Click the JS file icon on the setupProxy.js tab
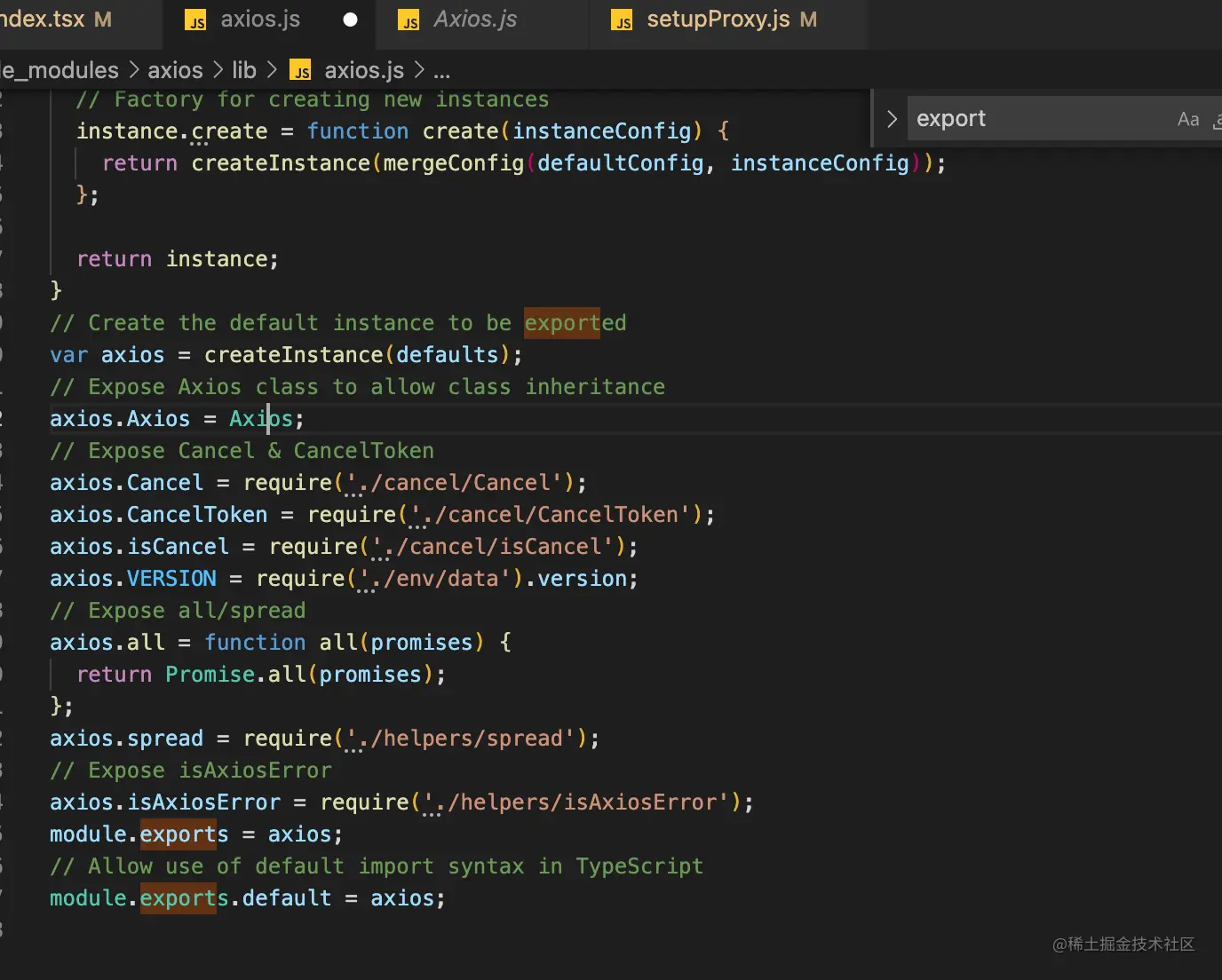Viewport: 1222px width, 980px height. coord(622,20)
